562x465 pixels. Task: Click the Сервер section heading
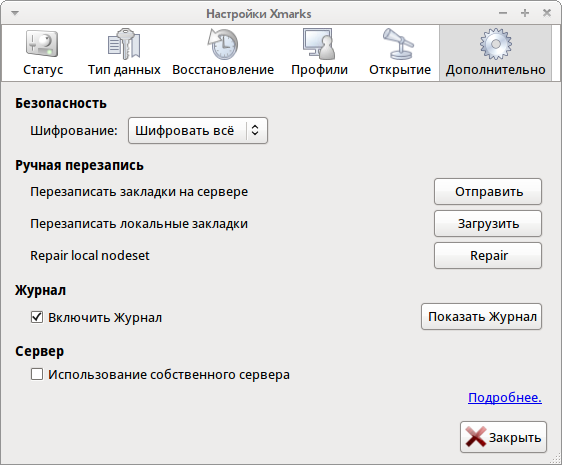coord(39,351)
